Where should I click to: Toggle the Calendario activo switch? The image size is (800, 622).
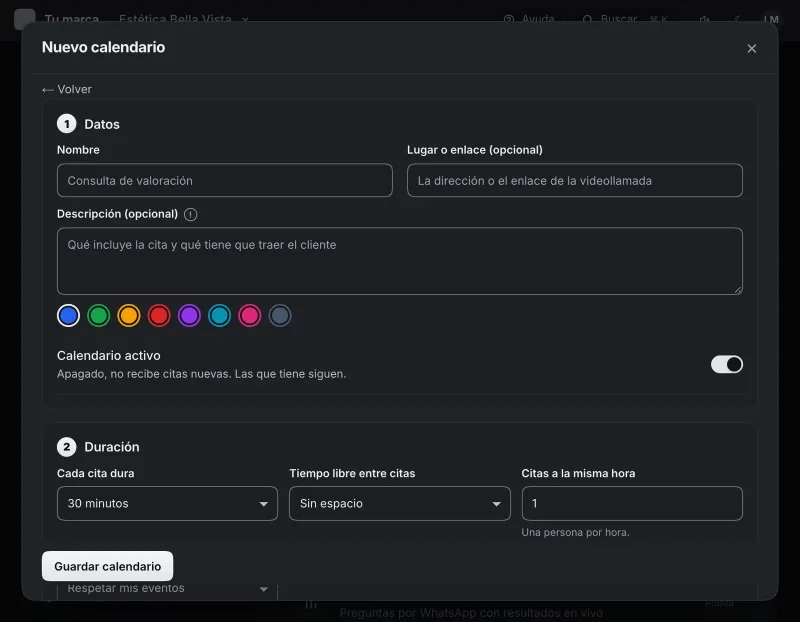click(727, 364)
